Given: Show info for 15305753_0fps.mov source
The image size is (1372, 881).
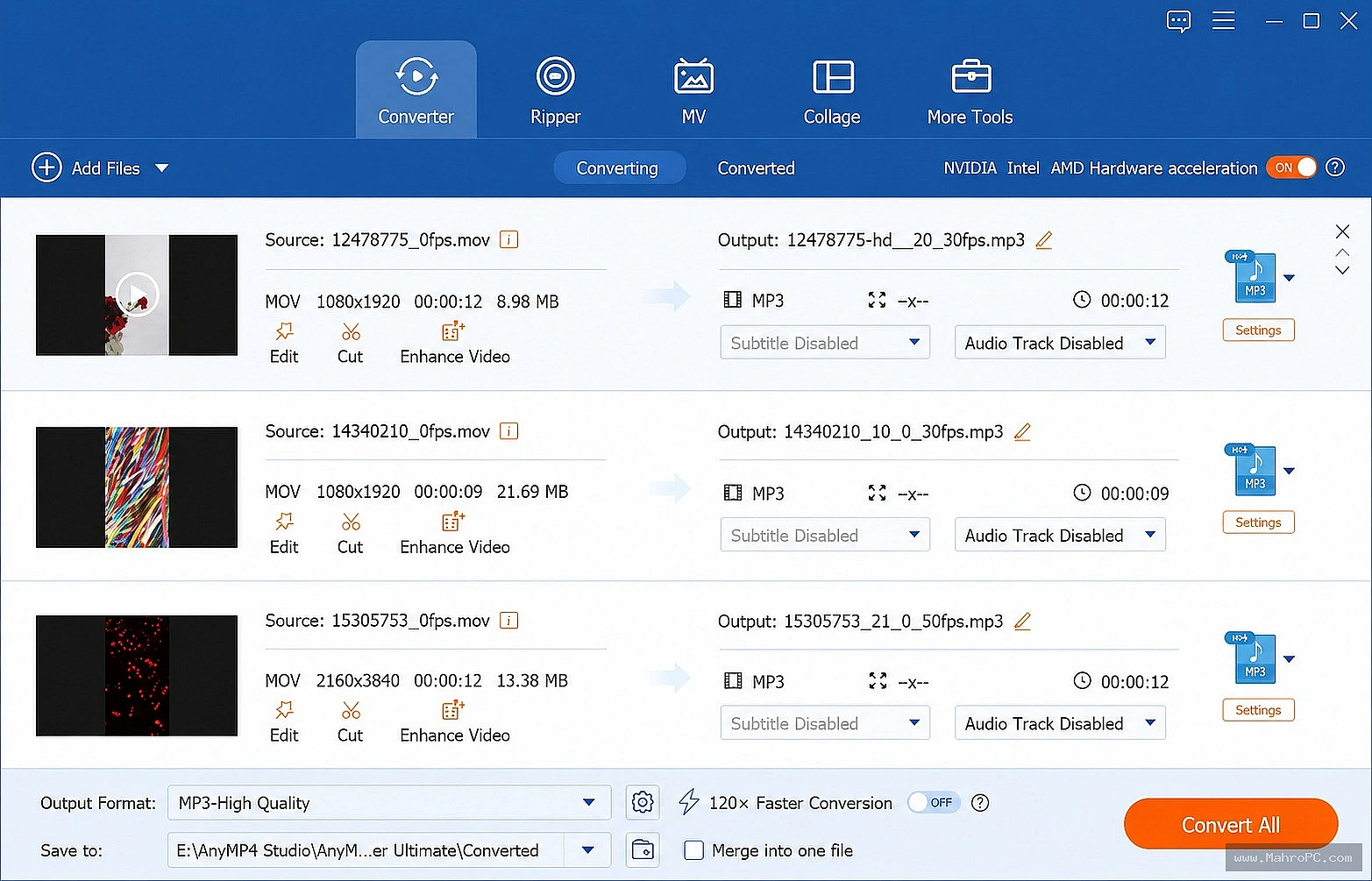Looking at the screenshot, I should click(x=508, y=620).
